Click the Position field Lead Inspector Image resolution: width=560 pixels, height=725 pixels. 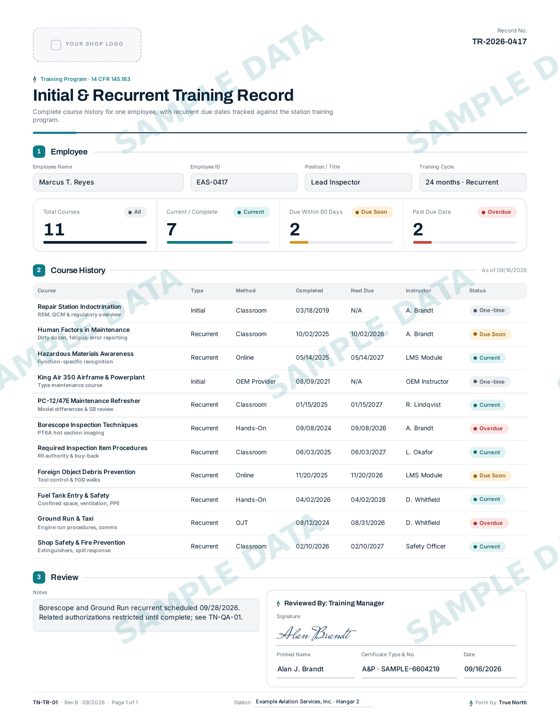pyautogui.click(x=358, y=182)
